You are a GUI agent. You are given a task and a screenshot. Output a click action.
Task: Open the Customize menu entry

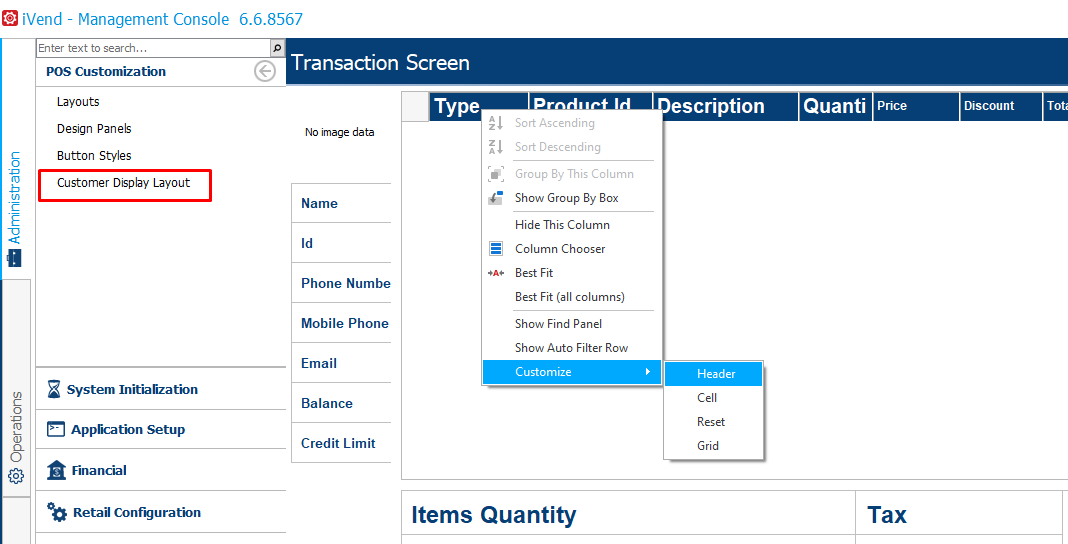click(x=572, y=372)
